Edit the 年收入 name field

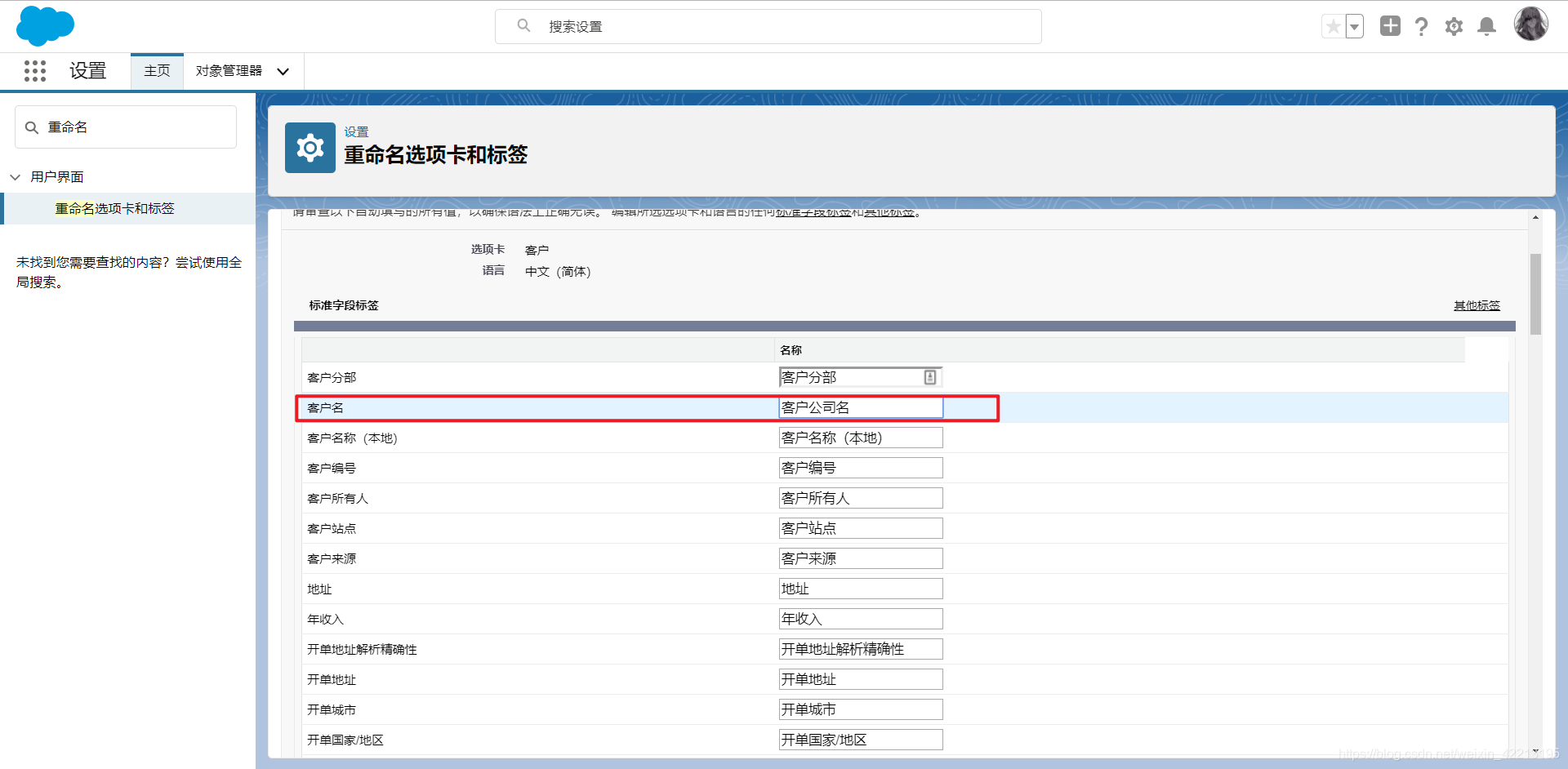tap(861, 619)
